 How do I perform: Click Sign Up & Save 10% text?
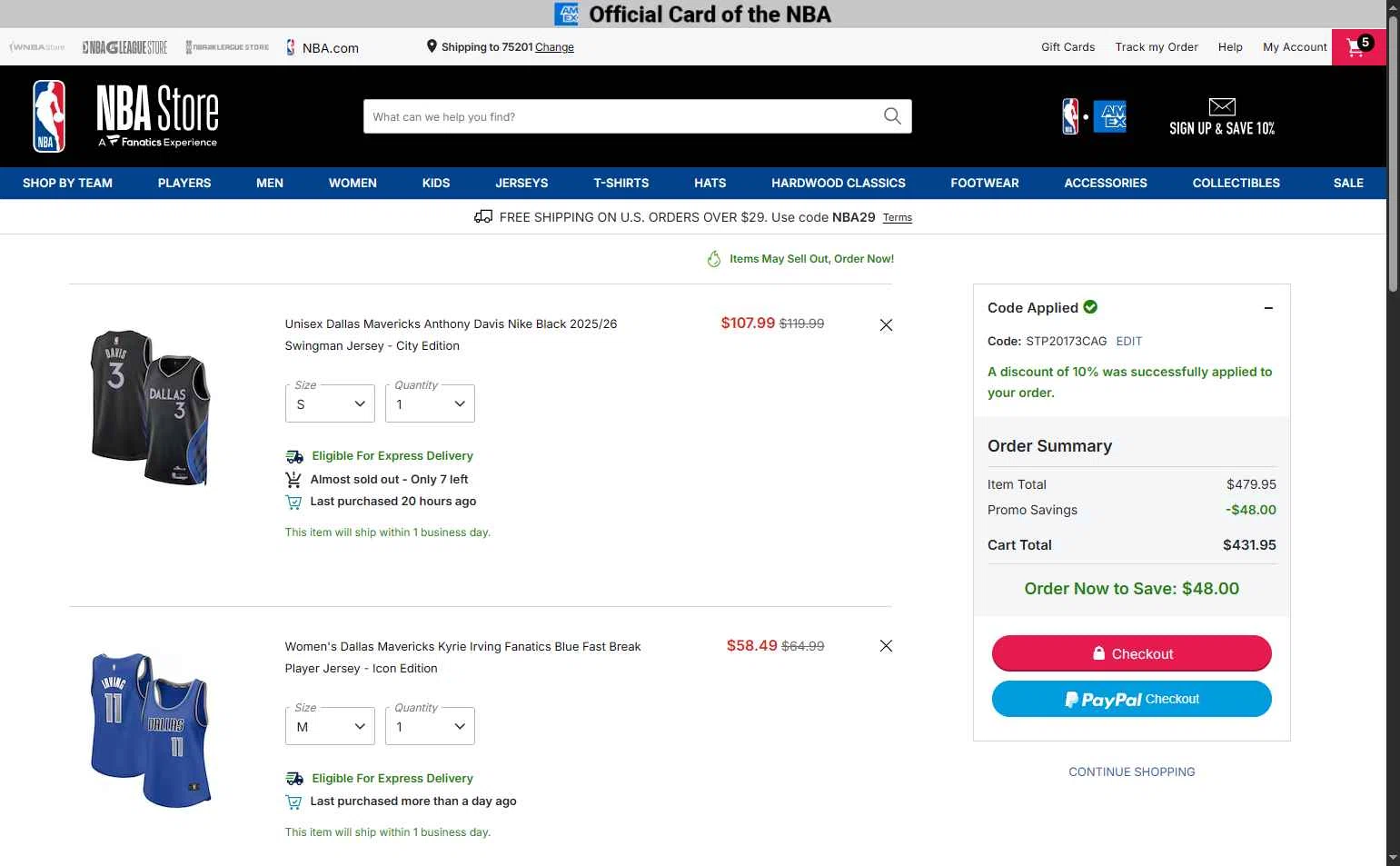(x=1222, y=128)
